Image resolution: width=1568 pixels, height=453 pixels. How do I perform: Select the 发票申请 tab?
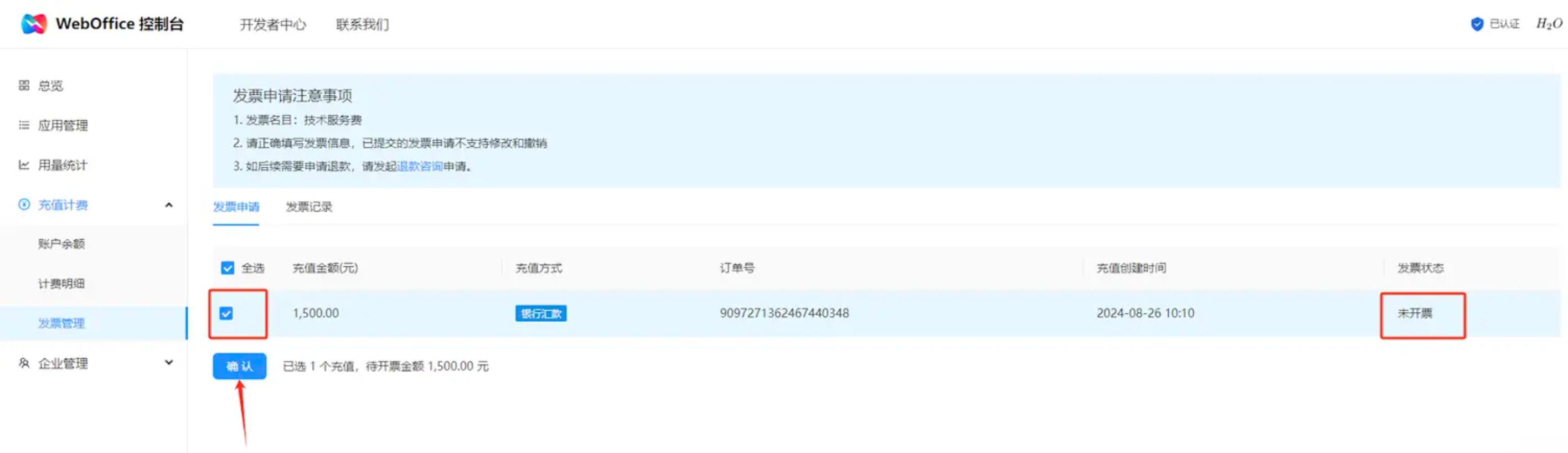[x=235, y=207]
